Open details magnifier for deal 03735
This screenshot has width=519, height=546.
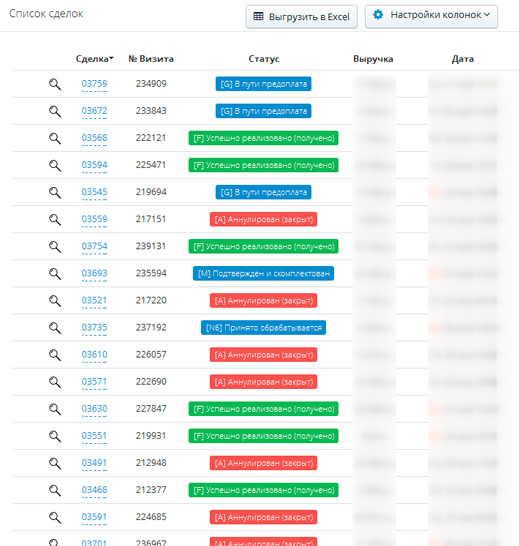click(x=55, y=328)
